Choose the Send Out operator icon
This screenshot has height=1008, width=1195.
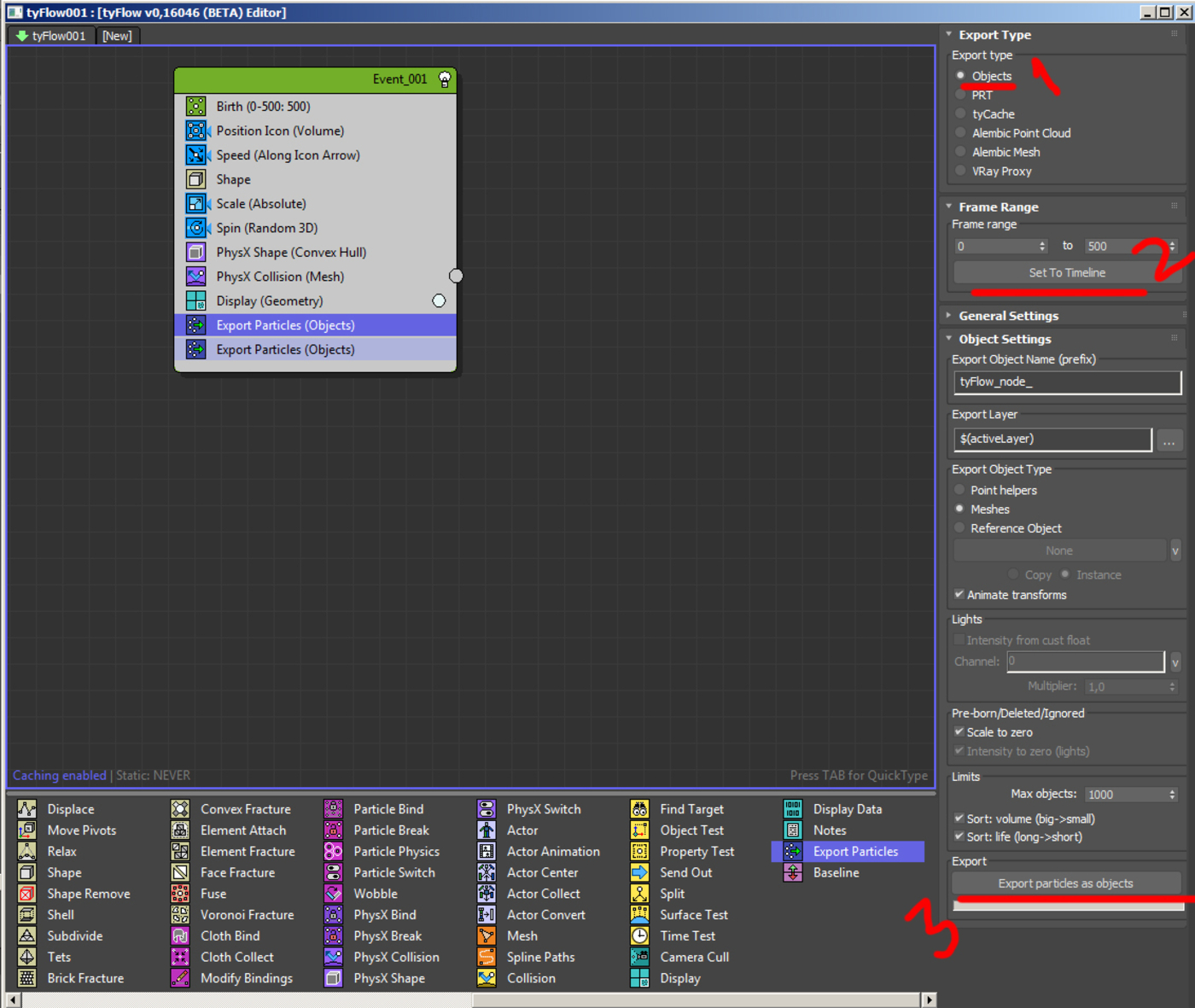pos(639,872)
